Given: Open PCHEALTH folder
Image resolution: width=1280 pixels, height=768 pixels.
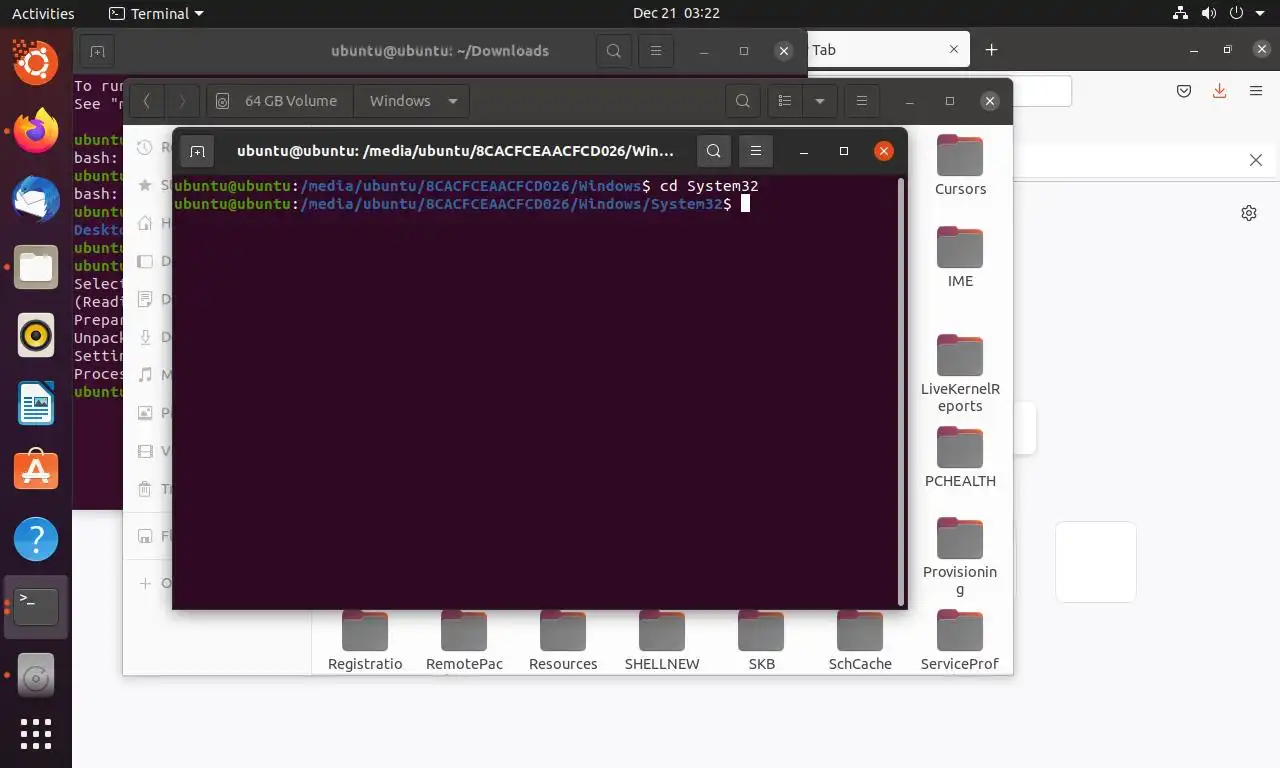Looking at the screenshot, I should pos(960,458).
